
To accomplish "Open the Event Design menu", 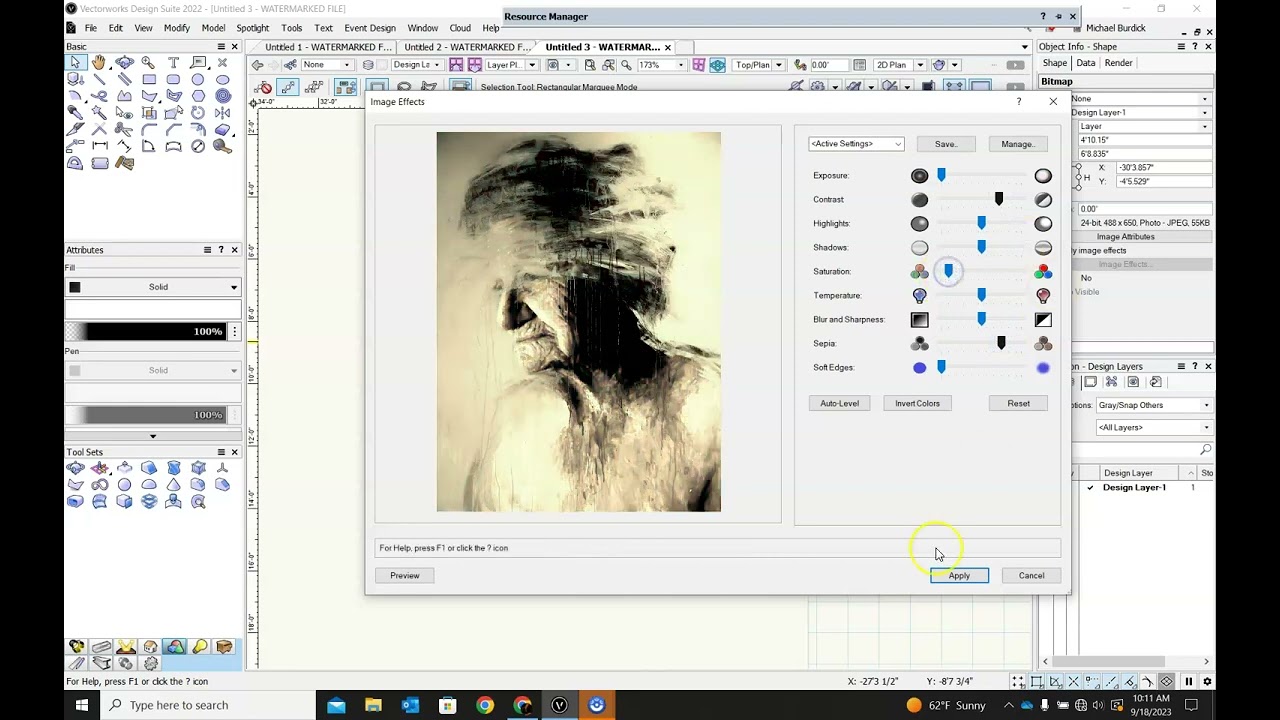I will tap(369, 28).
